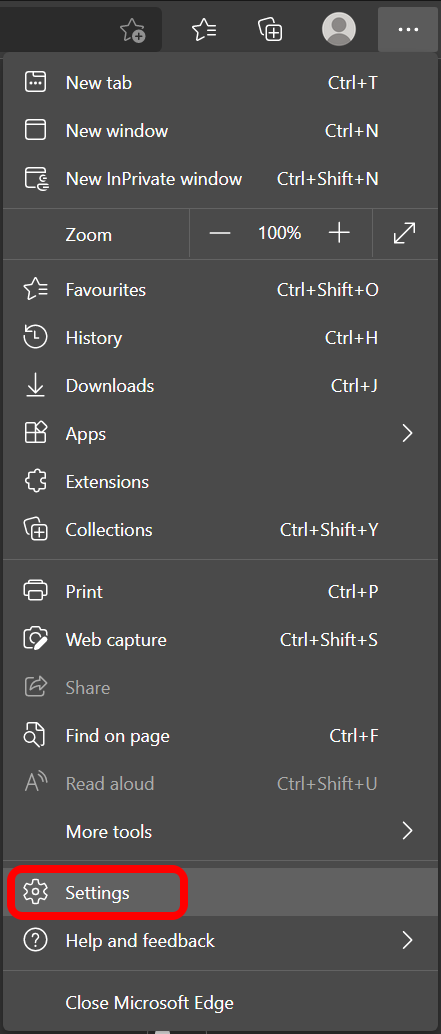This screenshot has height=1034, width=441.
Task: Click the Web capture camera icon
Action: click(36, 640)
